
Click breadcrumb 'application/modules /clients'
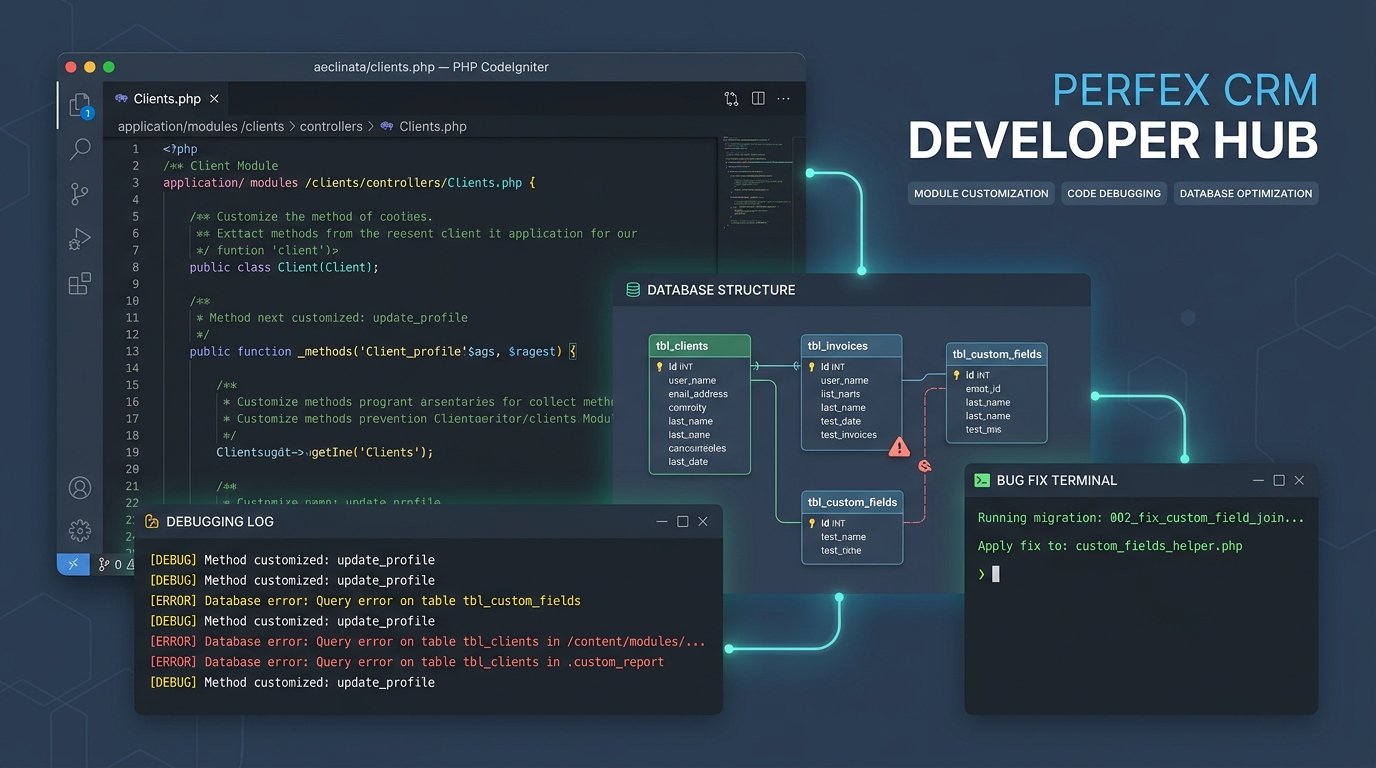click(201, 127)
